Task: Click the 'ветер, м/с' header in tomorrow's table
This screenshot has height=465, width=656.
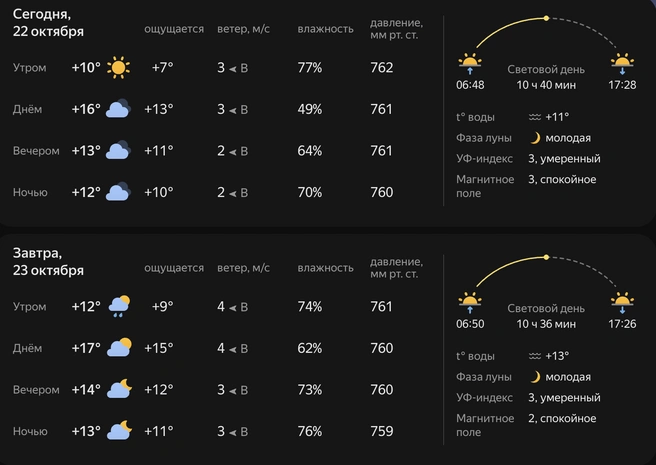Action: [243, 268]
